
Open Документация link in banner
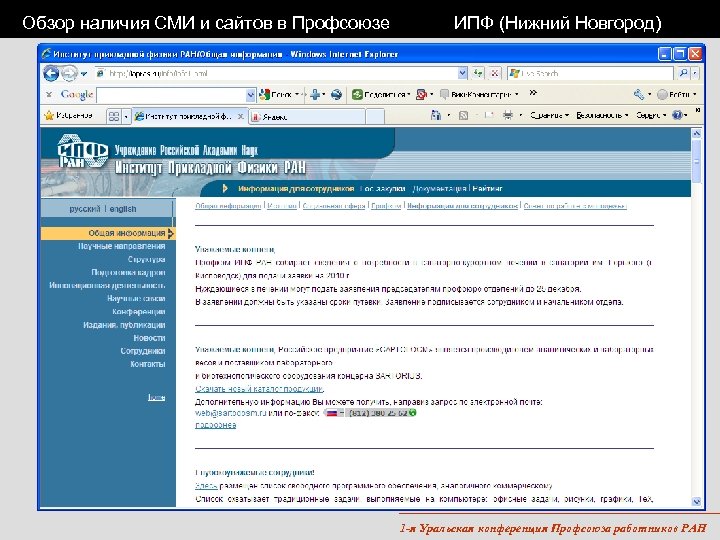pyautogui.click(x=439, y=189)
